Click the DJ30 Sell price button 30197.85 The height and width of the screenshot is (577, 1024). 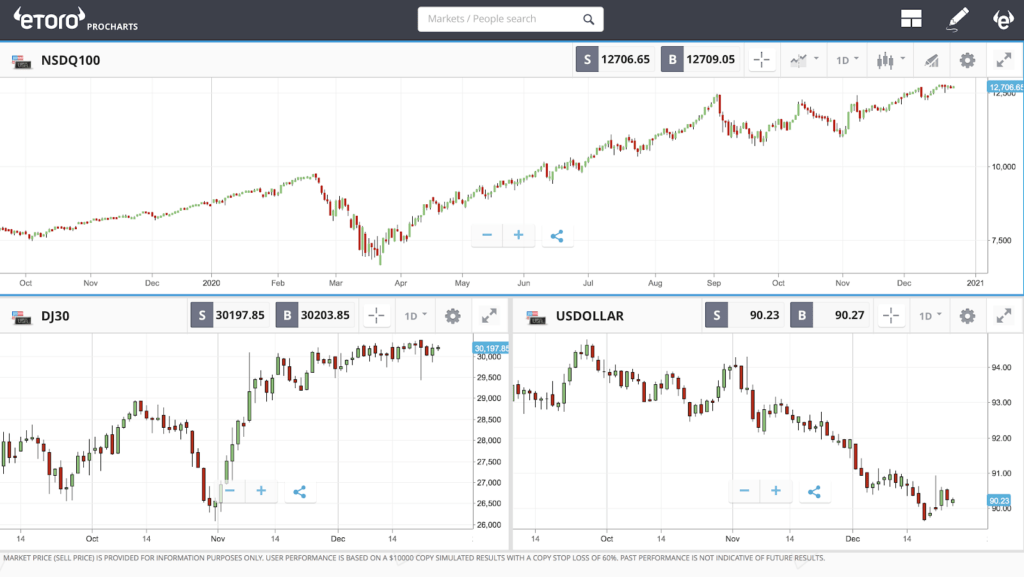pos(230,315)
